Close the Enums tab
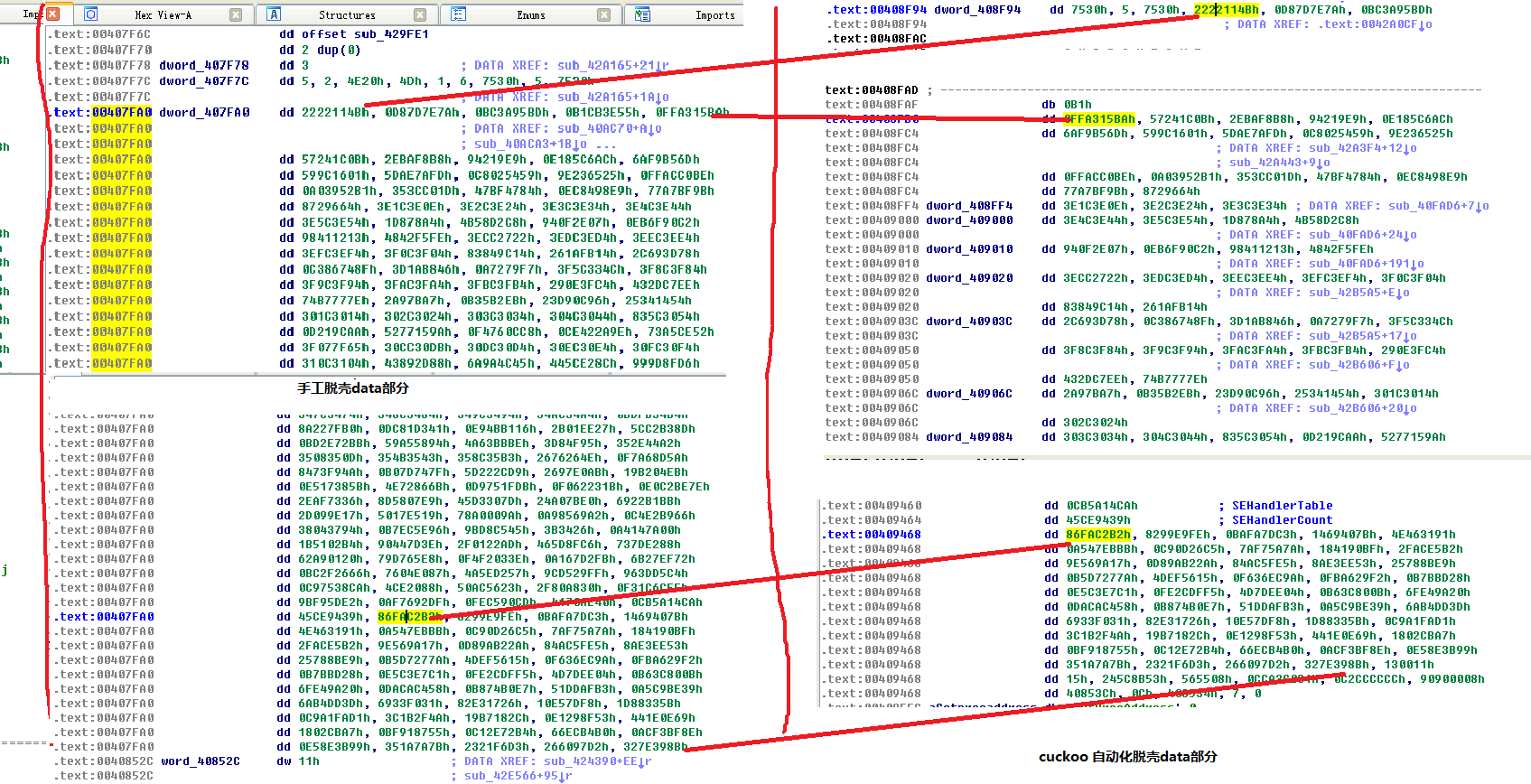Image resolution: width=1531 pixels, height=784 pixels. 604,14
